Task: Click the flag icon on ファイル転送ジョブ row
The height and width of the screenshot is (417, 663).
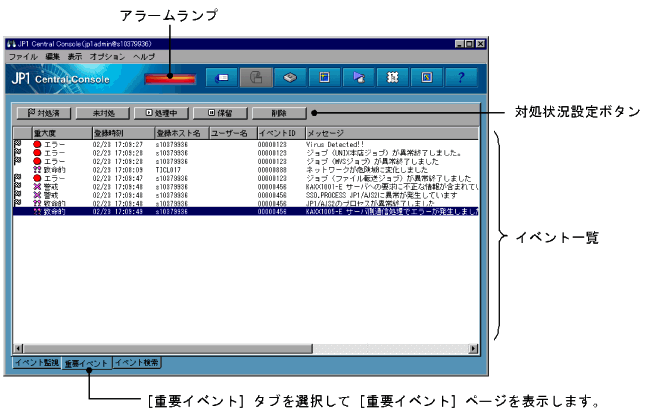Action: (18, 178)
